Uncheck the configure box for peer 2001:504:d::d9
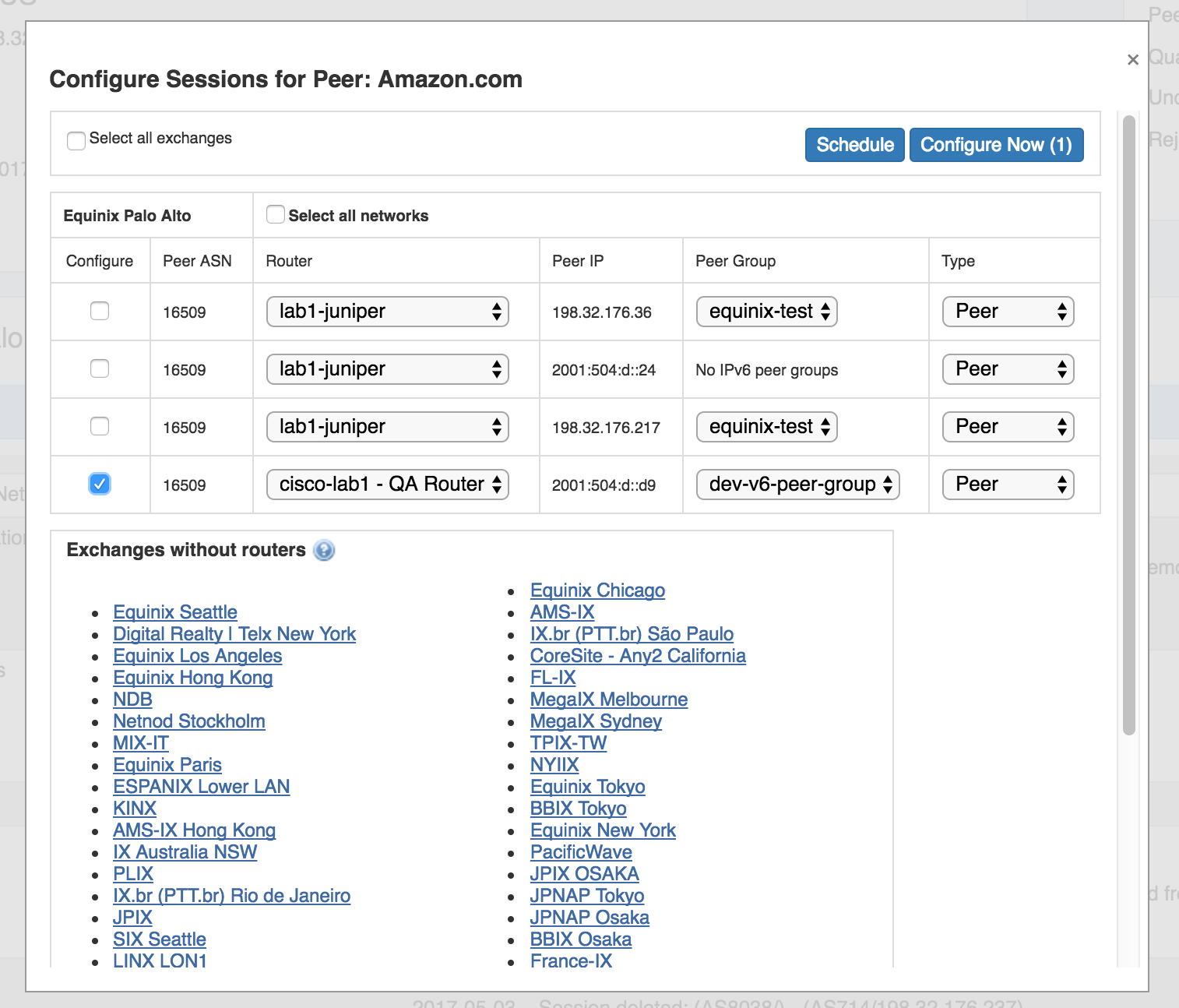 pos(100,484)
